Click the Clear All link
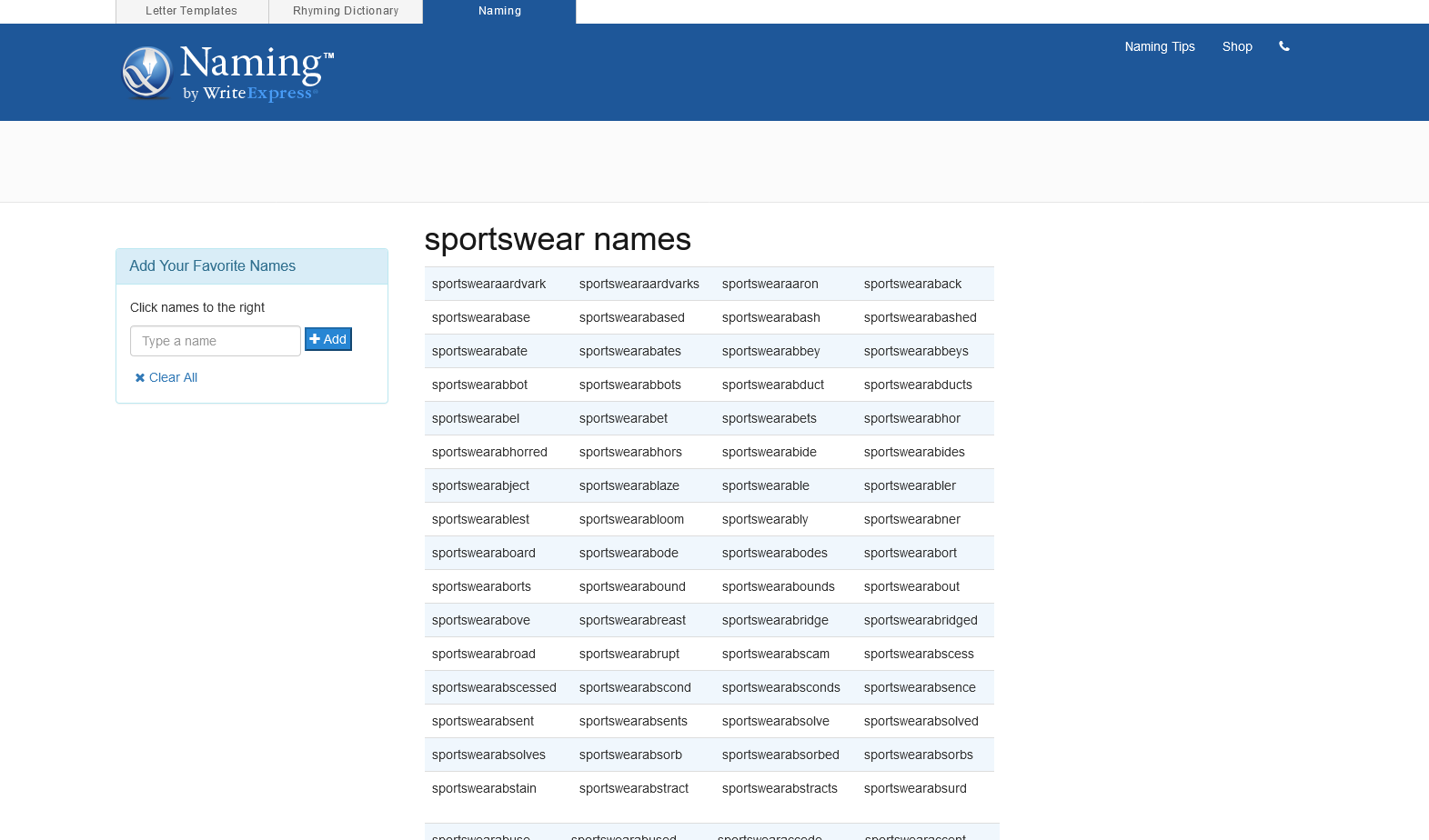The height and width of the screenshot is (840, 1429). 166,377
